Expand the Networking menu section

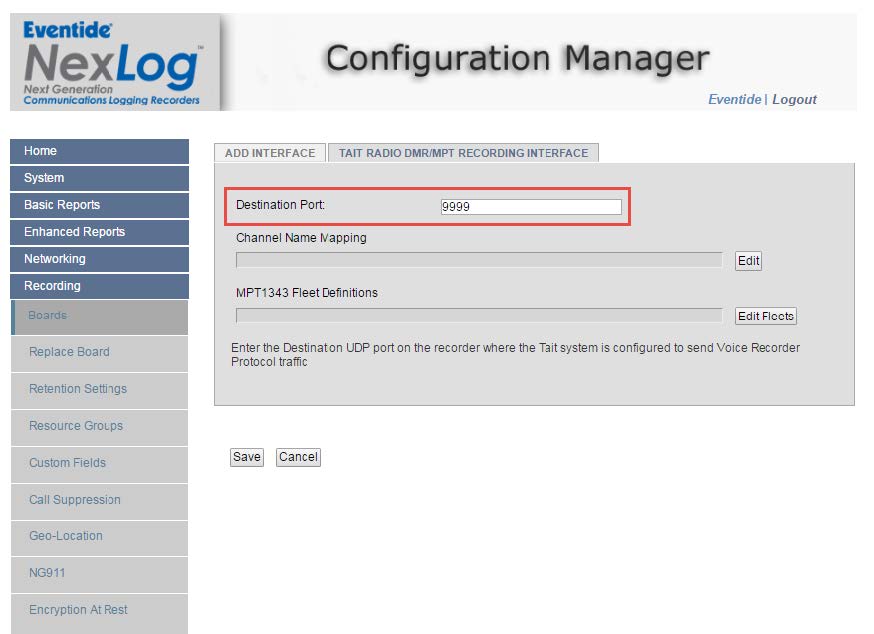coord(99,259)
